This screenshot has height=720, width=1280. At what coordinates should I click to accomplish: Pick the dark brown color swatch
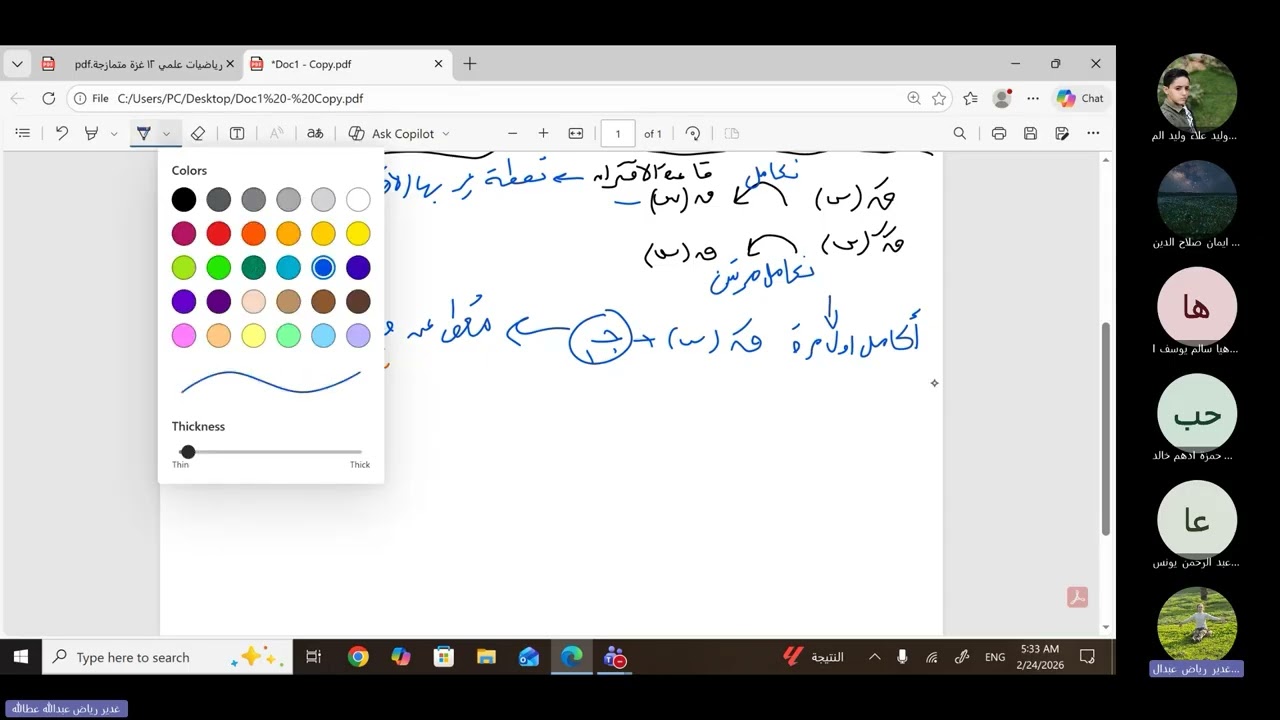point(358,301)
